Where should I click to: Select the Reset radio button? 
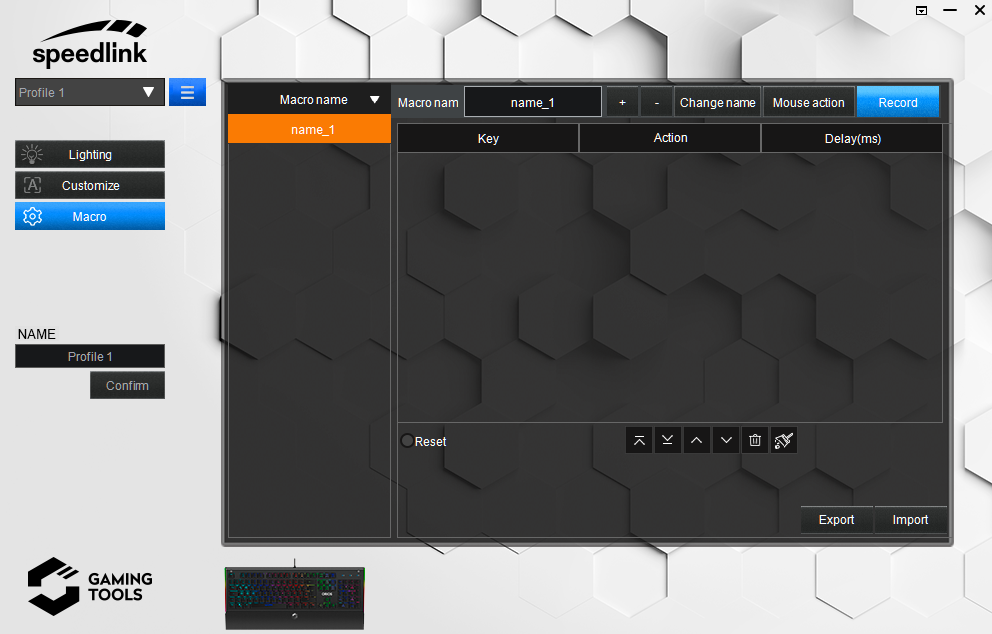pos(407,441)
